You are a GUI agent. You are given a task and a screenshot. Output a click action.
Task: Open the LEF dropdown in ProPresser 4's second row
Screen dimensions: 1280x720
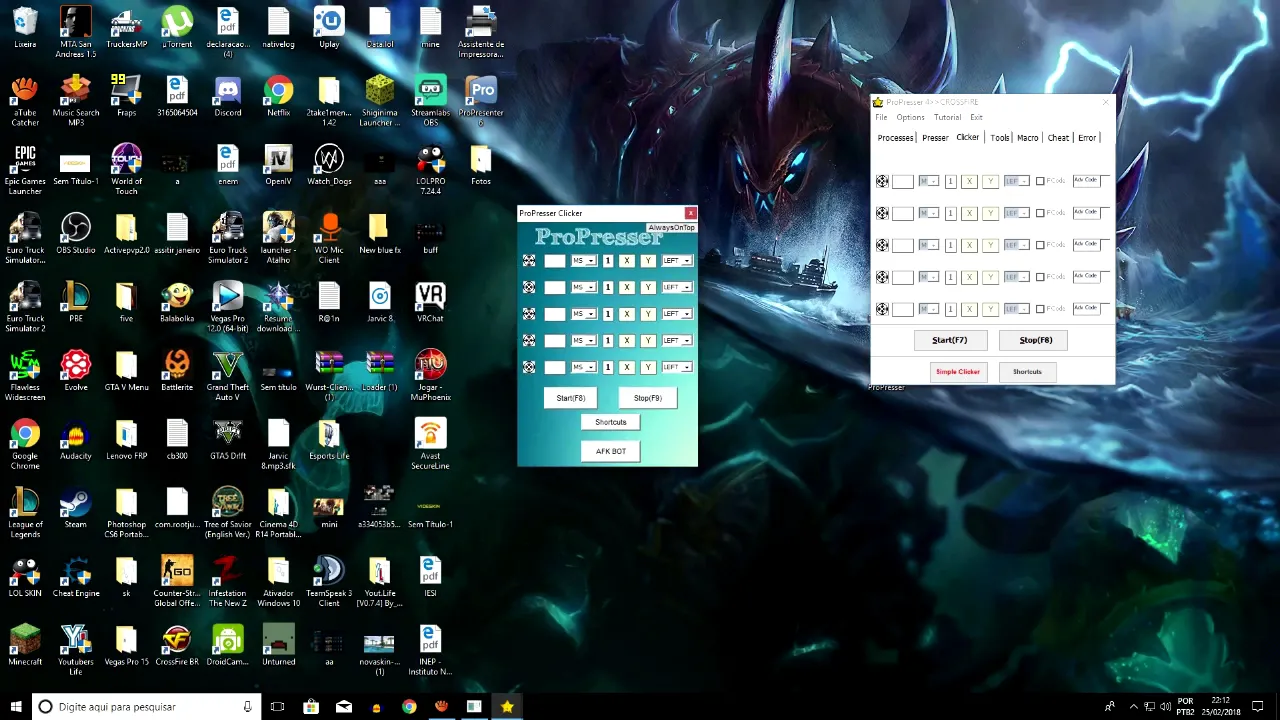pos(1017,213)
